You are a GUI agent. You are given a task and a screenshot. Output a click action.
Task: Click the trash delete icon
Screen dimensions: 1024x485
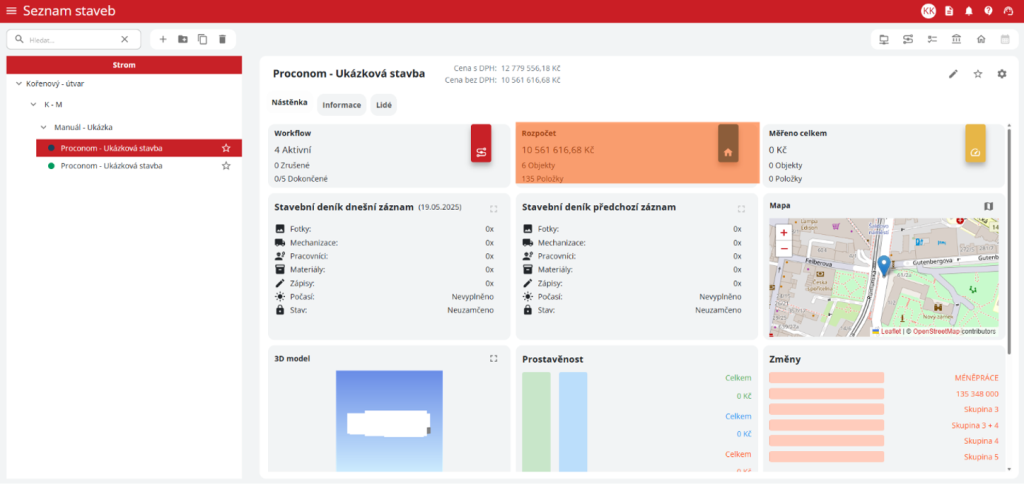(x=222, y=39)
